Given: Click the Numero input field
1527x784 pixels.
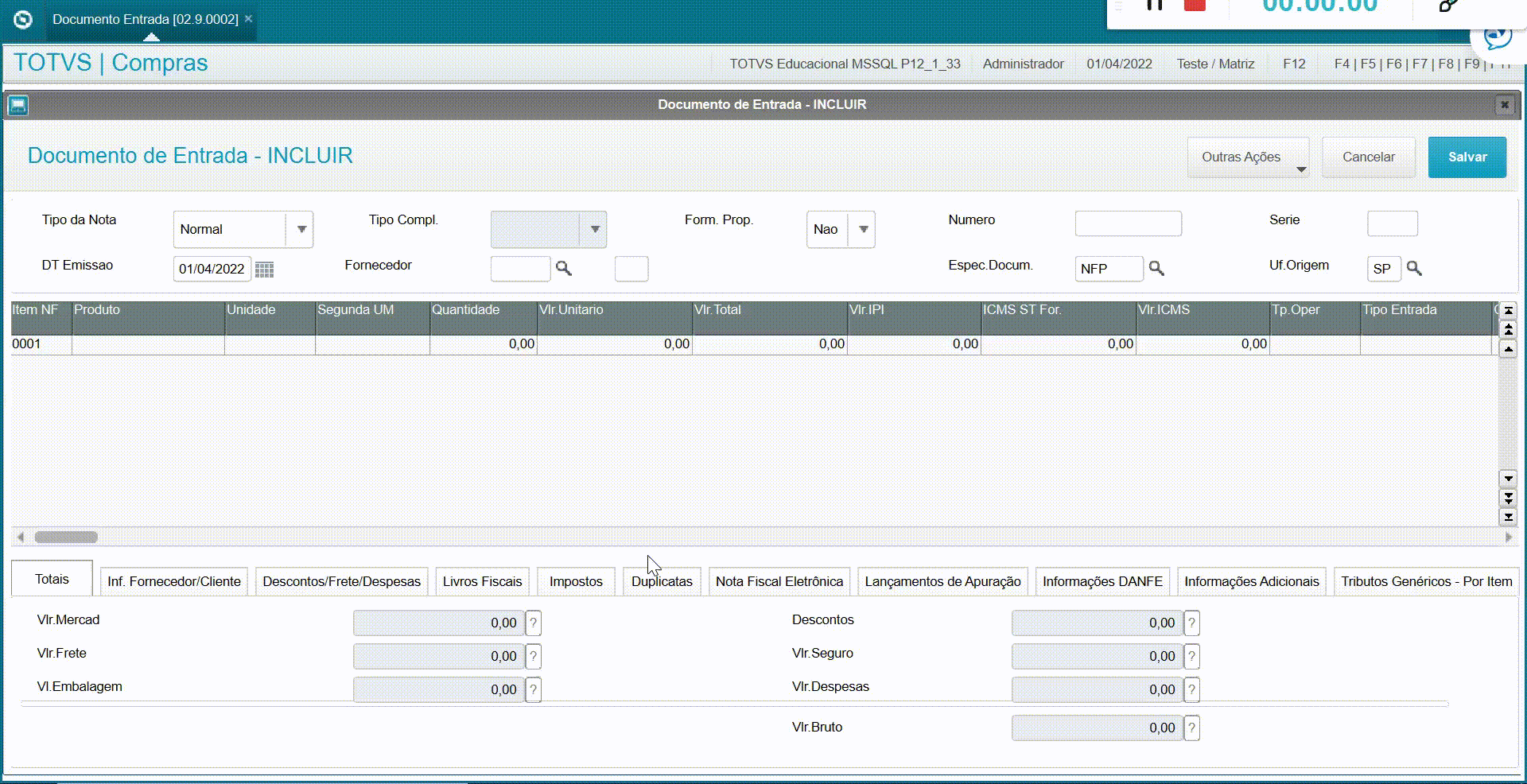Looking at the screenshot, I should coord(1128,223).
